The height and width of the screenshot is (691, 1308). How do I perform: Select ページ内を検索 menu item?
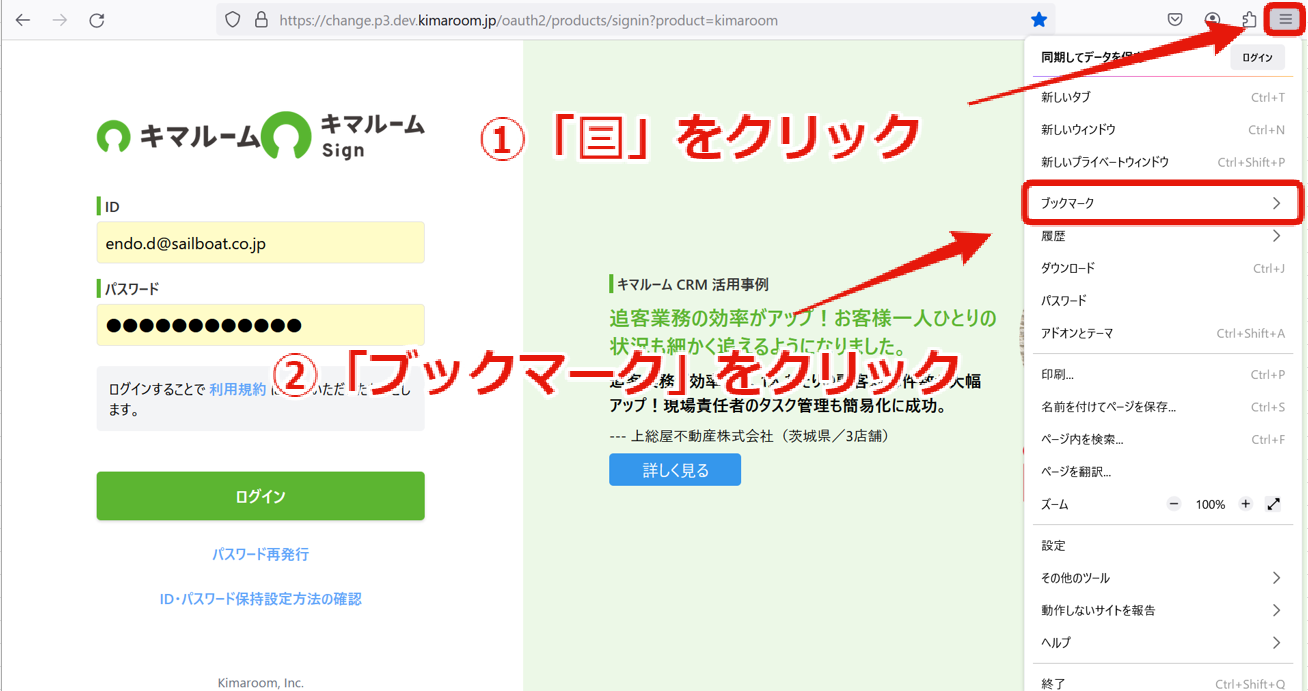(x=1162, y=439)
